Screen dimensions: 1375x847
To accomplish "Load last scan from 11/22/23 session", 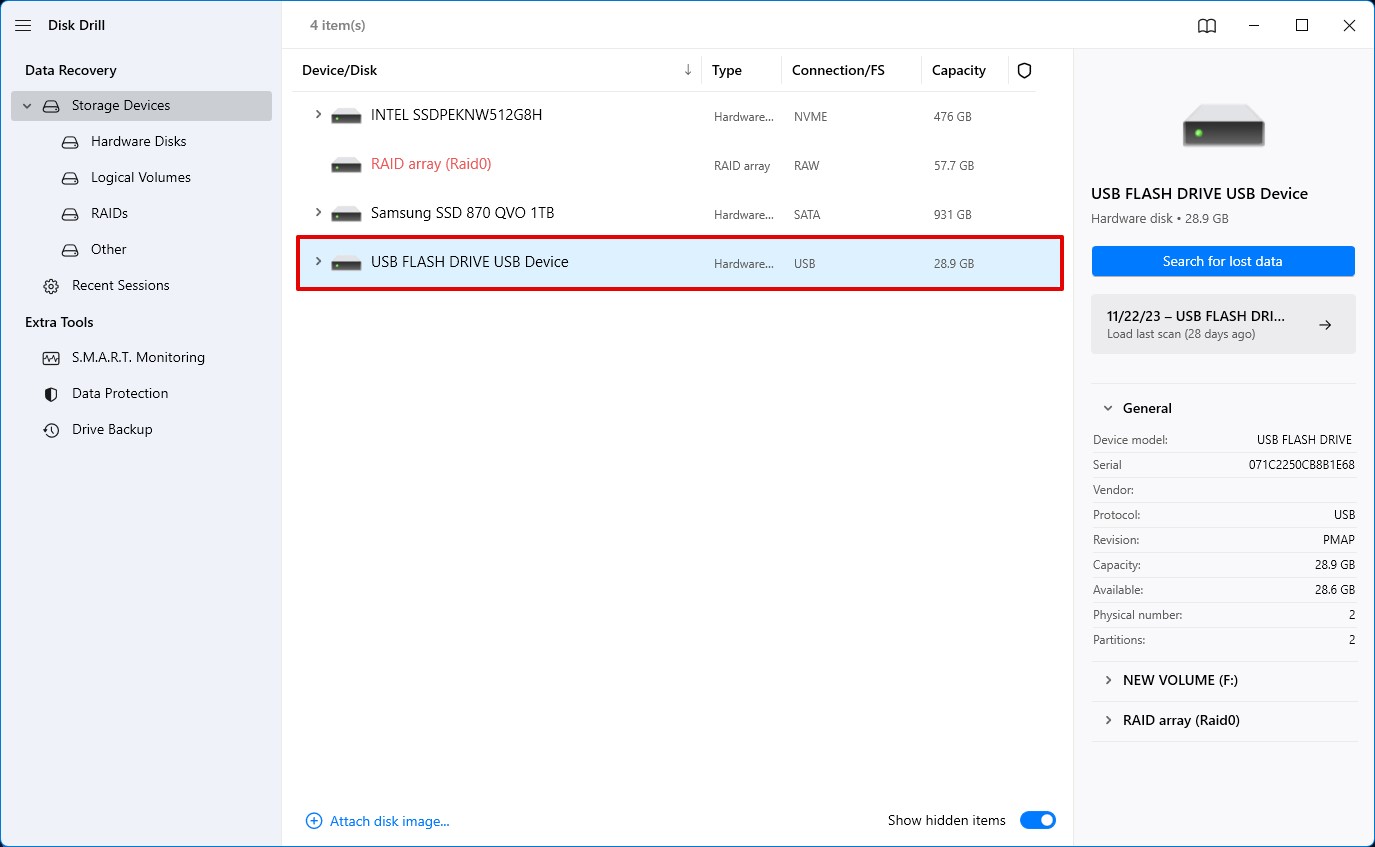I will pos(1223,324).
